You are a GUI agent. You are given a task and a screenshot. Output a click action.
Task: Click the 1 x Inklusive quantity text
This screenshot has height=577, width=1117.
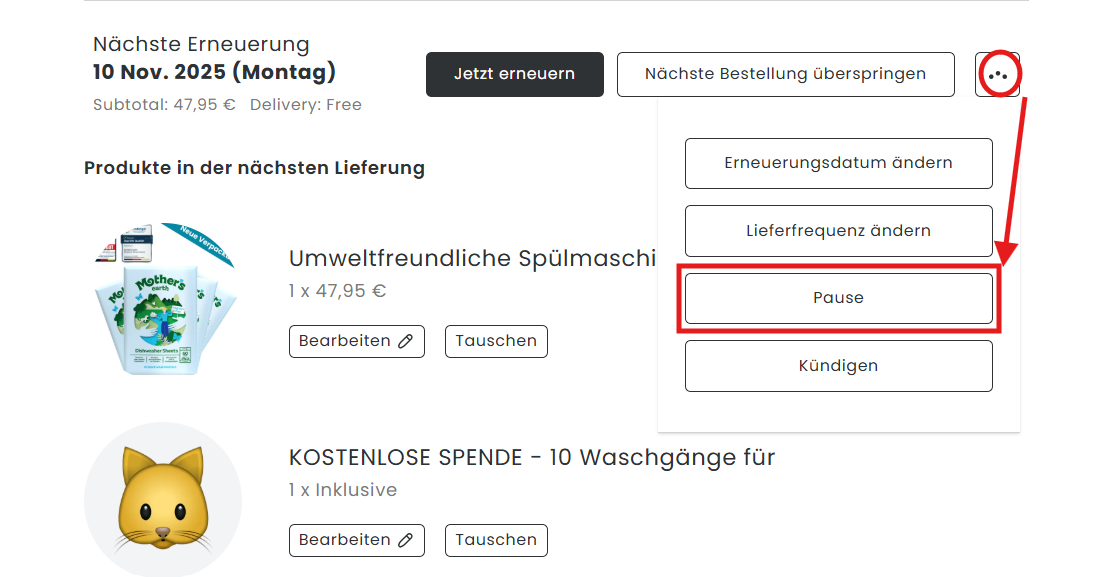(343, 490)
